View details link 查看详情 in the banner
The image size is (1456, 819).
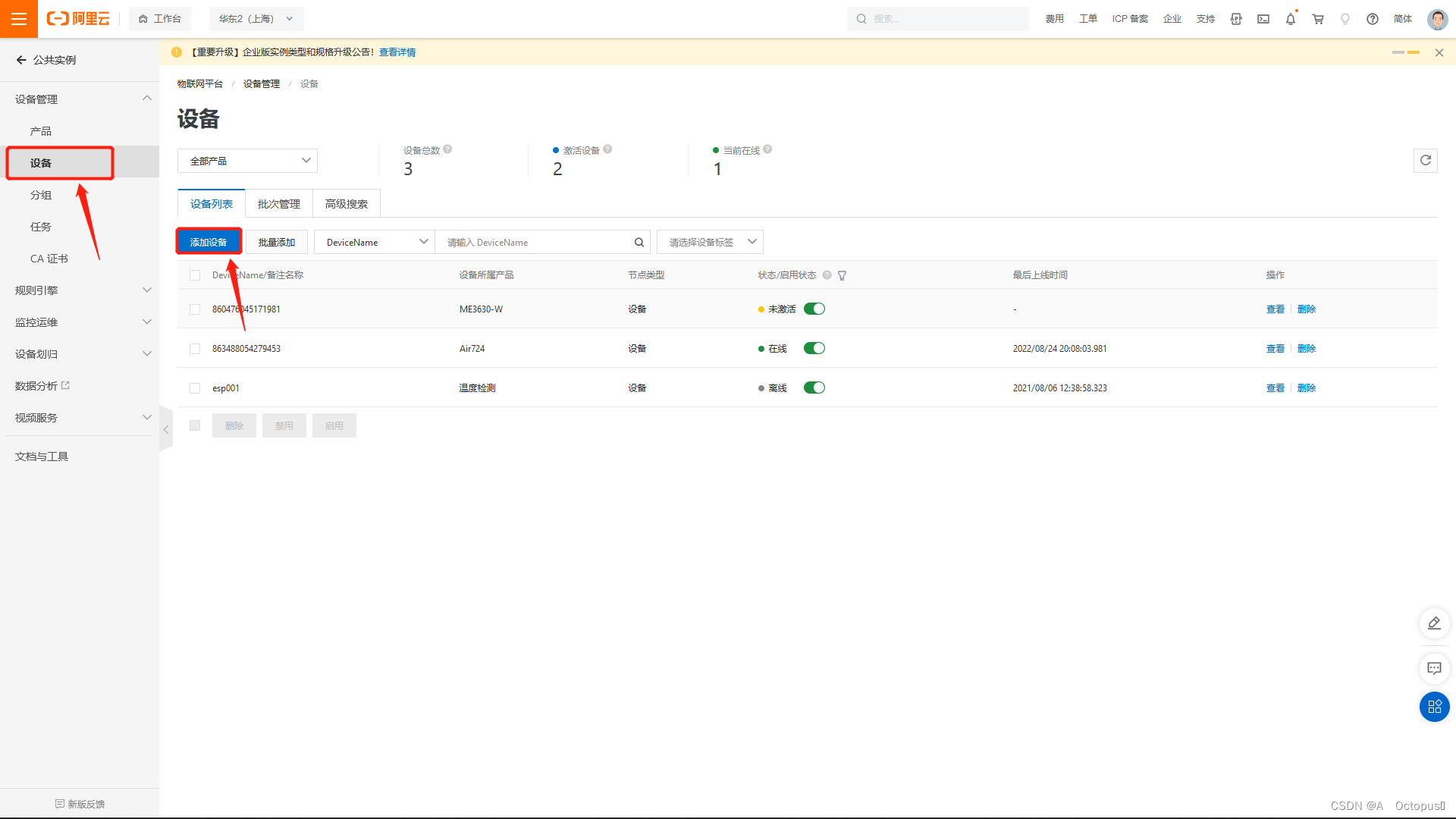click(397, 52)
